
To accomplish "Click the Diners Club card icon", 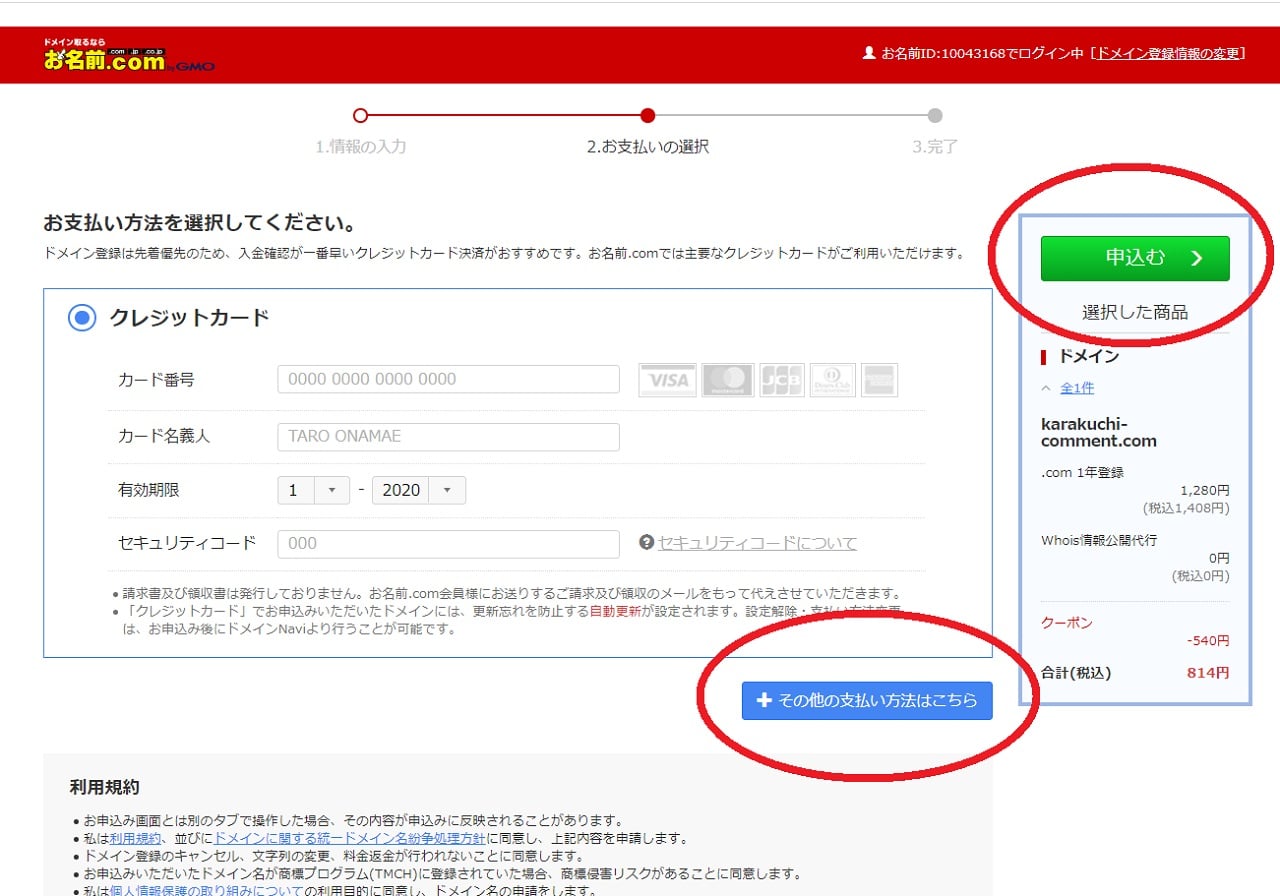I will [x=832, y=380].
